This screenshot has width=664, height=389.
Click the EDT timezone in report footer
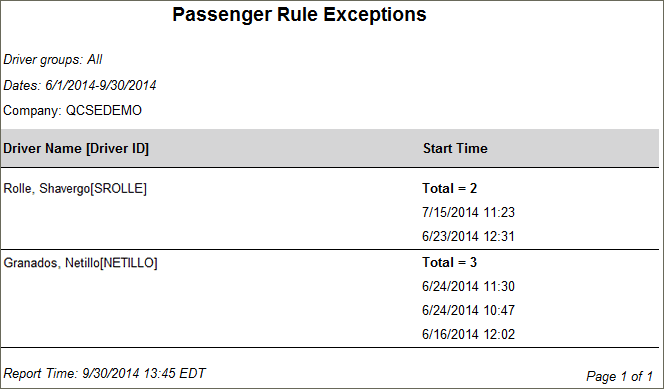pyautogui.click(x=193, y=373)
